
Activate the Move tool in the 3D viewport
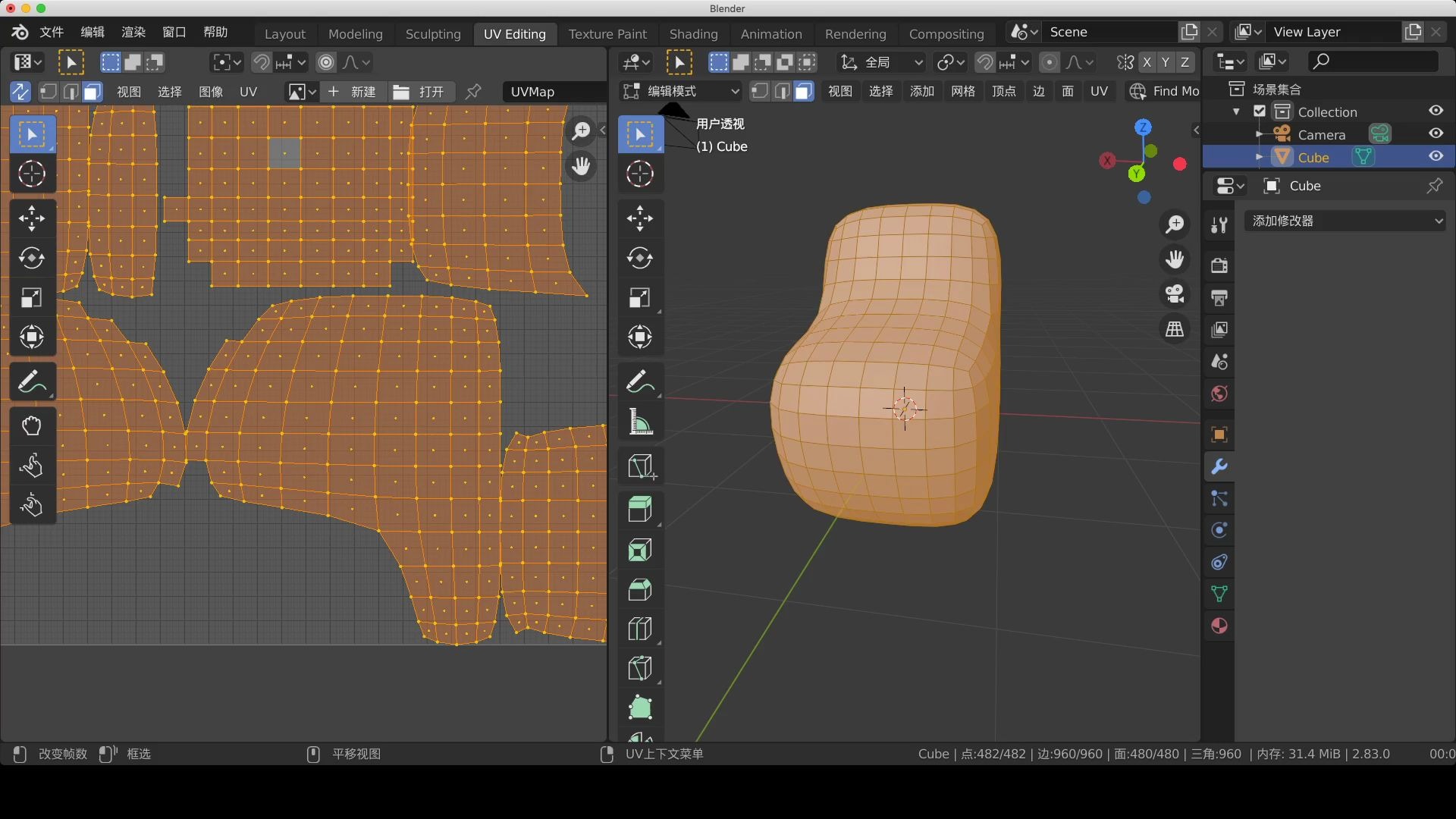pos(640,218)
